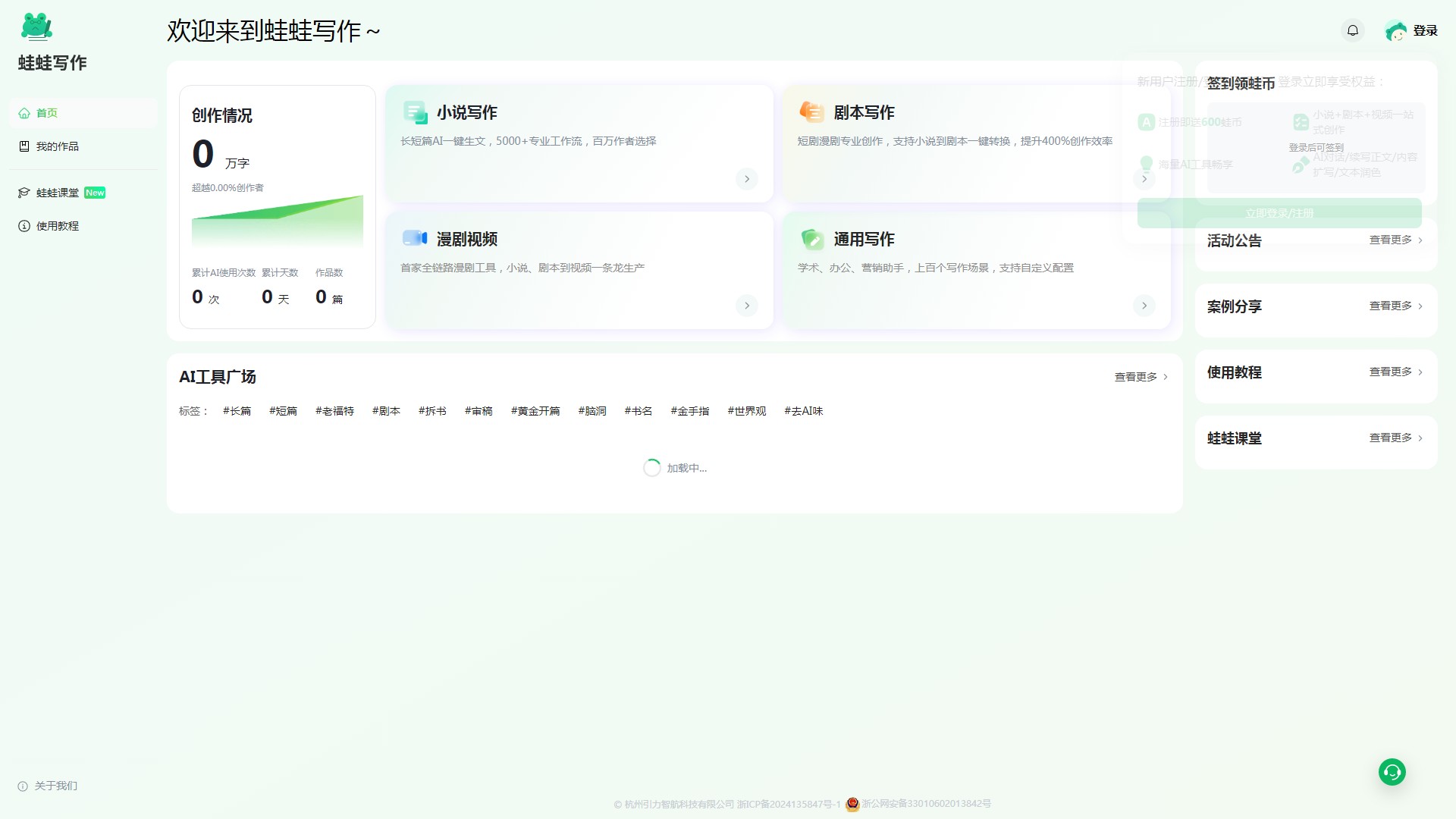Click the bookmark icon beside 我的作品
The image size is (1456, 819).
[24, 146]
